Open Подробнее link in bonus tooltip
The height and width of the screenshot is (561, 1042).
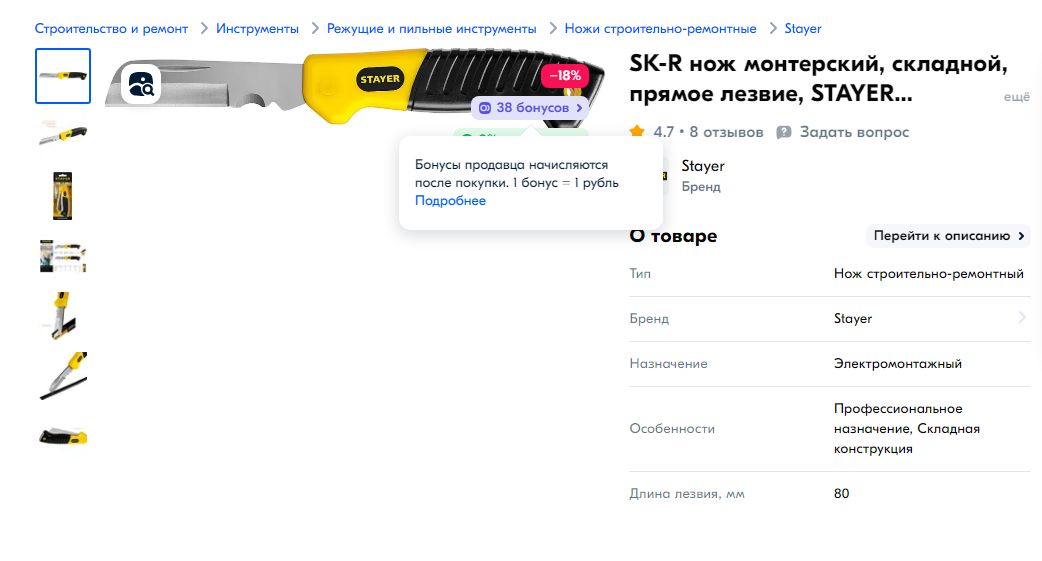[450, 201]
